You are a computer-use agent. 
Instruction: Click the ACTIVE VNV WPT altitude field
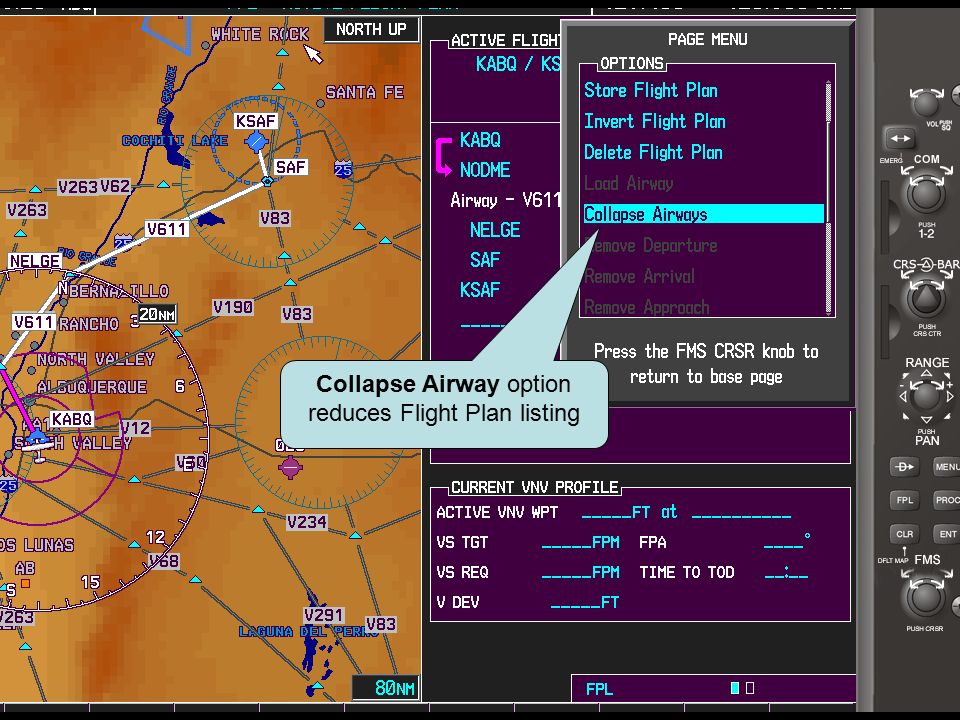click(x=615, y=512)
